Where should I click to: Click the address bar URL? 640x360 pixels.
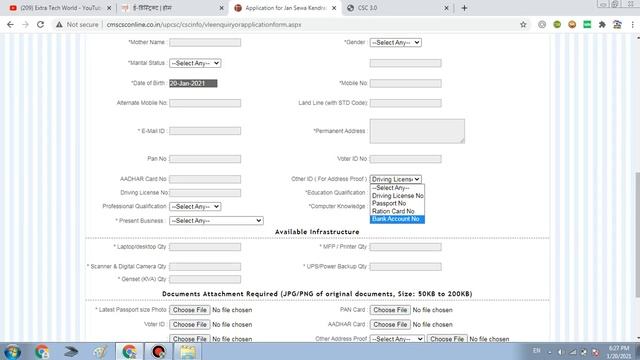pyautogui.click(x=204, y=24)
